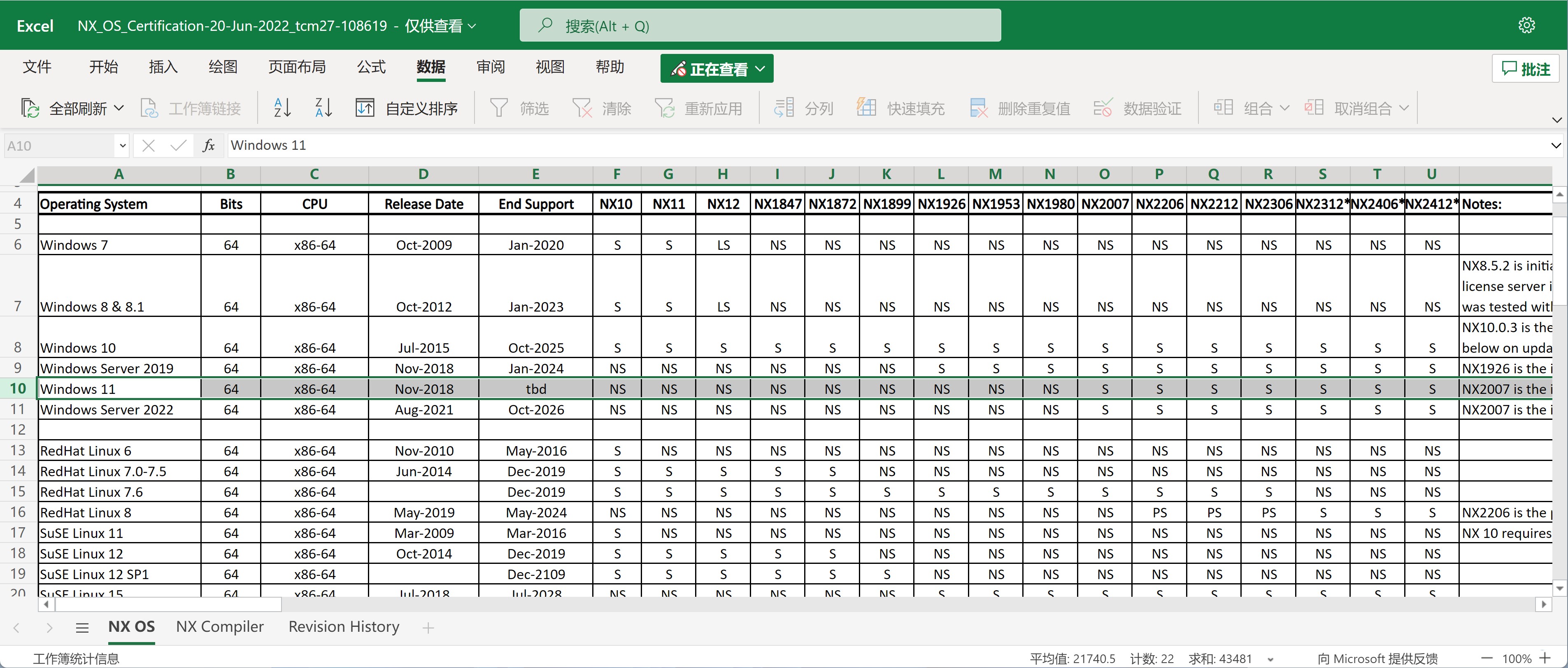
Task: Sort ascending with the A-Z icon
Action: tap(282, 108)
